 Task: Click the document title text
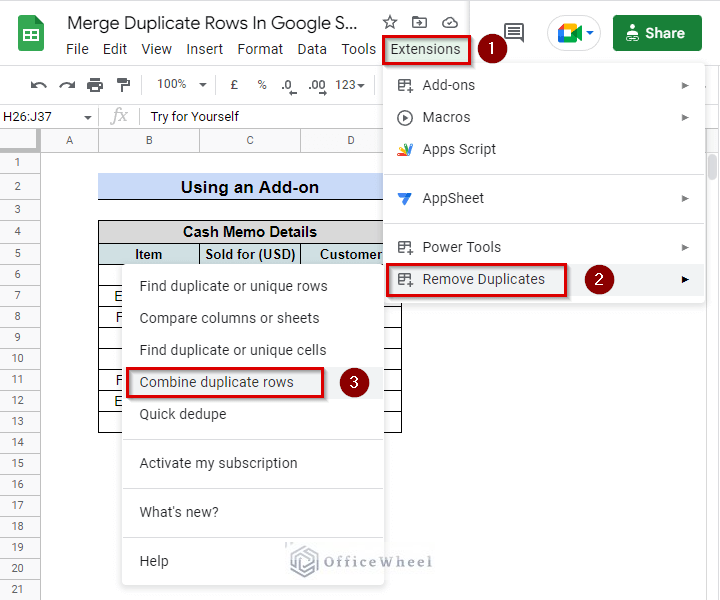click(x=212, y=23)
